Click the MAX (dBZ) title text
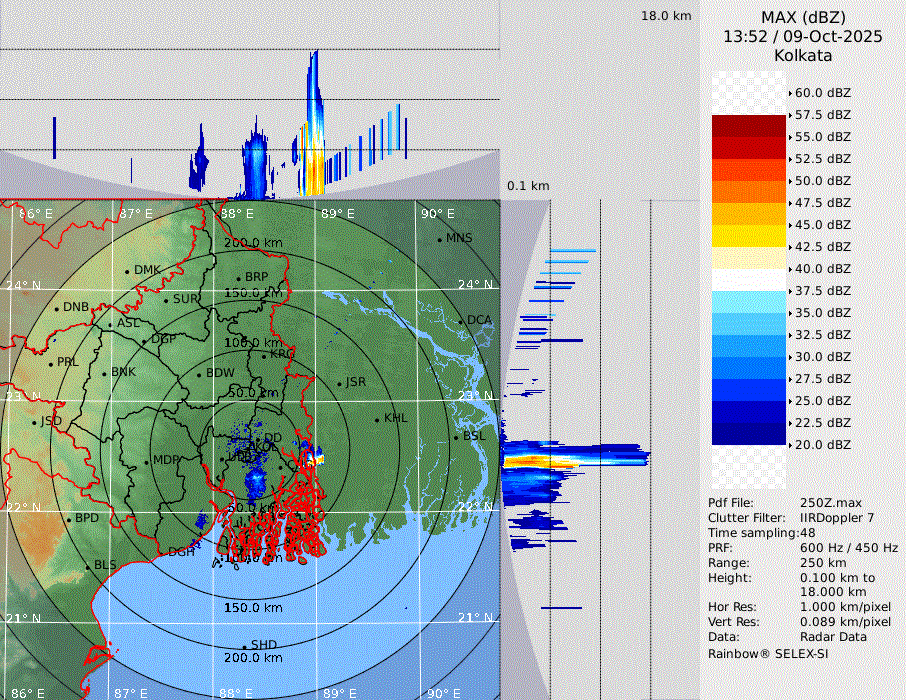906x700 pixels. pos(803,17)
